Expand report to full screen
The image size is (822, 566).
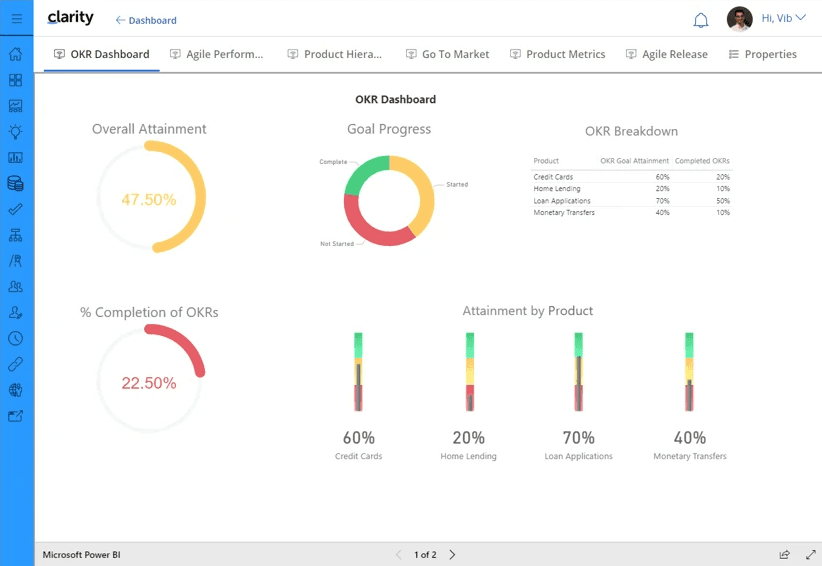coord(810,554)
